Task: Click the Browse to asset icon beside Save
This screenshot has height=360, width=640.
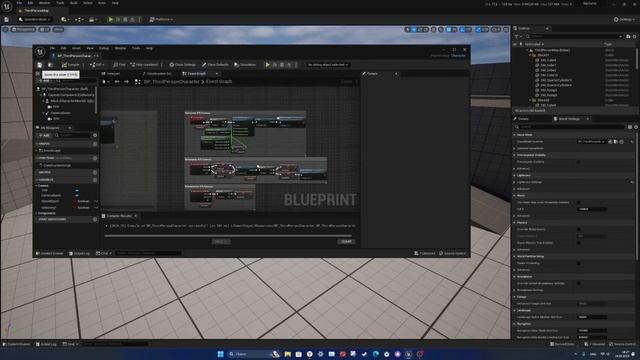Action: (50, 64)
